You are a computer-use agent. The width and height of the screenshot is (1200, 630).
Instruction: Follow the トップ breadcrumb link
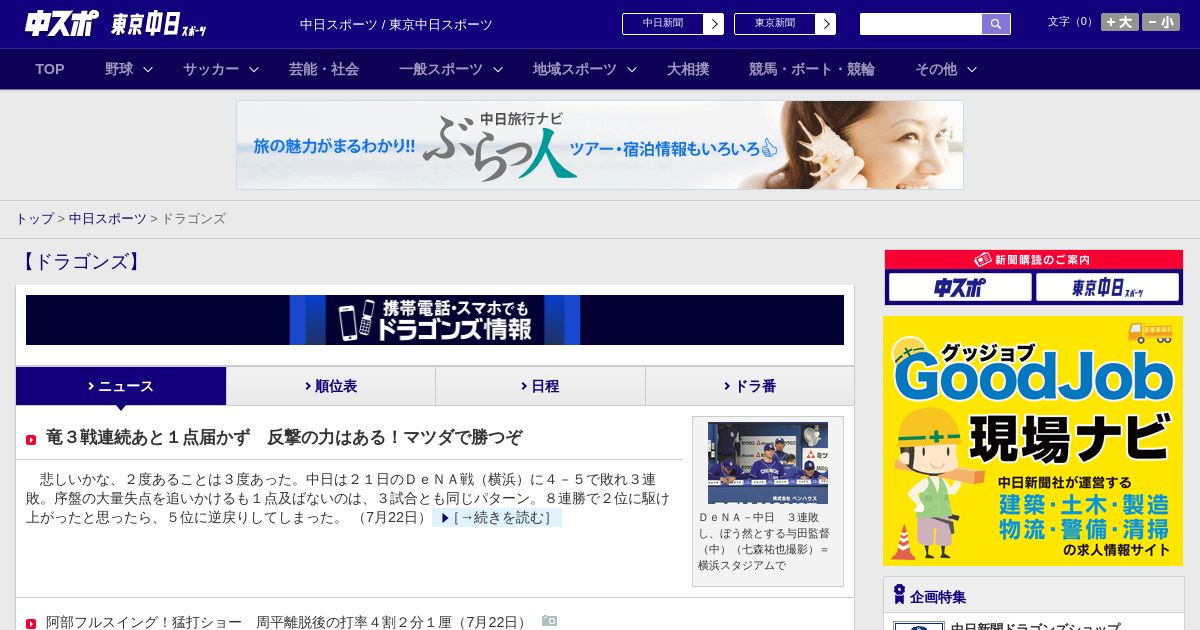(34, 218)
